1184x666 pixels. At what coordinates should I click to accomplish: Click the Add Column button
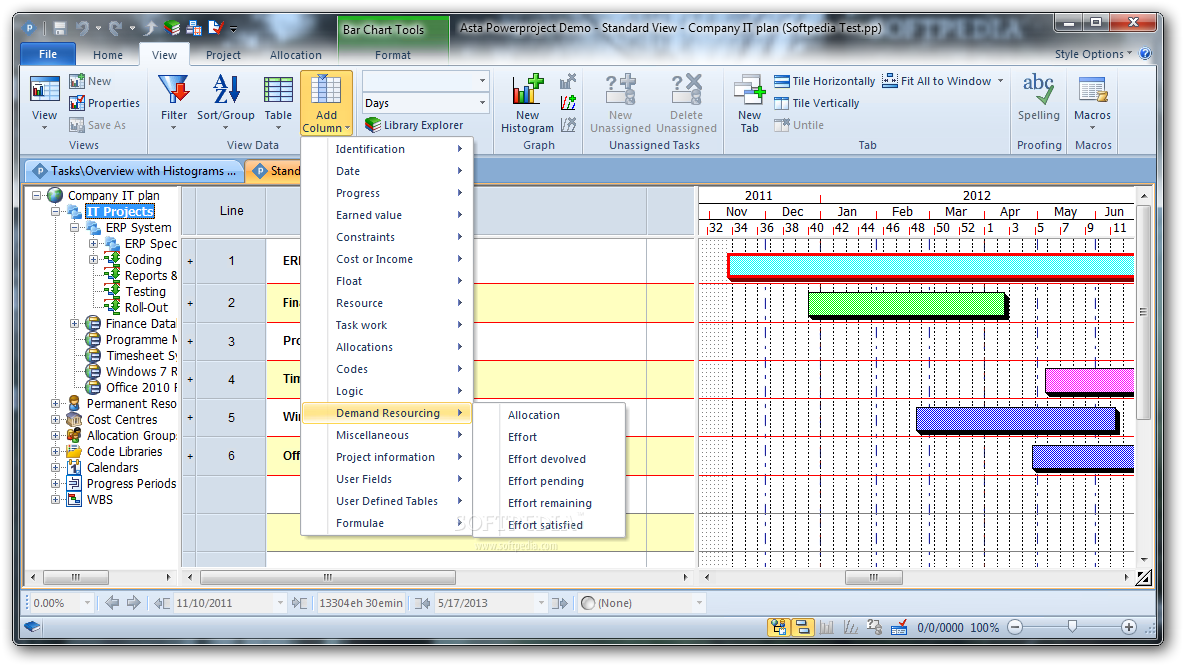point(326,103)
